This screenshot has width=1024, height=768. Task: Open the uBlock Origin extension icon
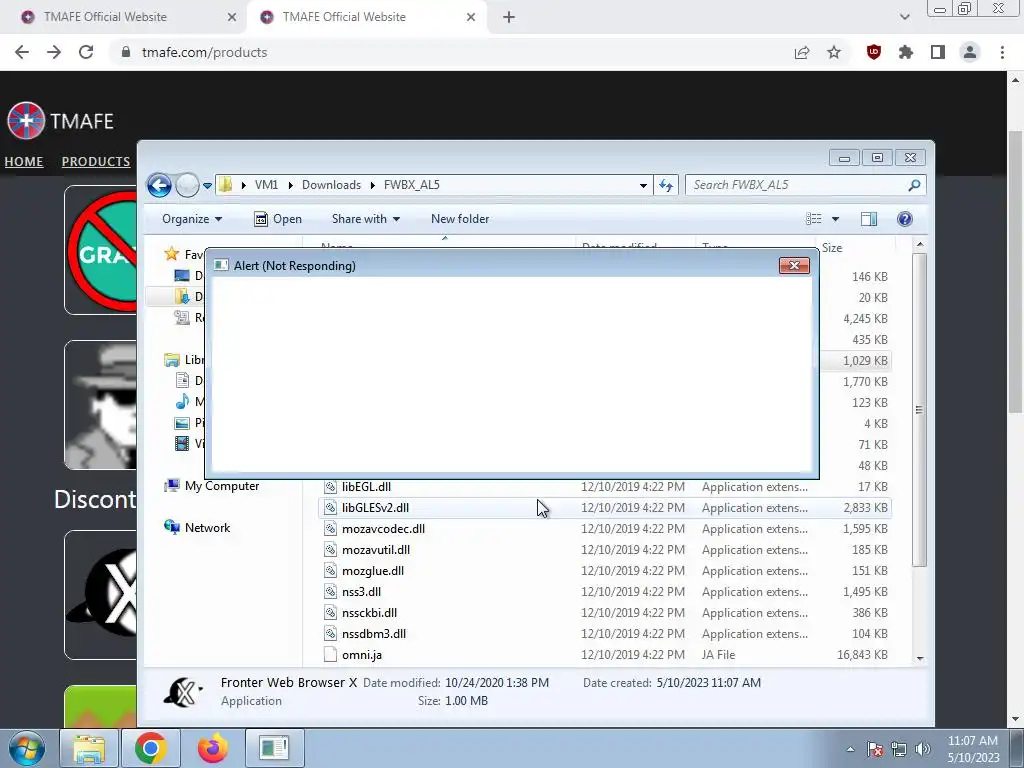click(873, 52)
